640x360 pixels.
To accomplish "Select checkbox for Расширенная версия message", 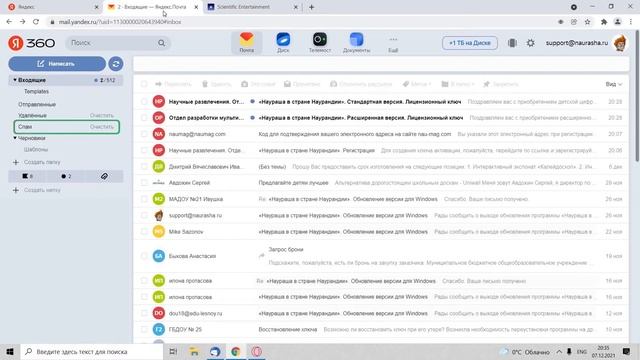I will pos(144,118).
